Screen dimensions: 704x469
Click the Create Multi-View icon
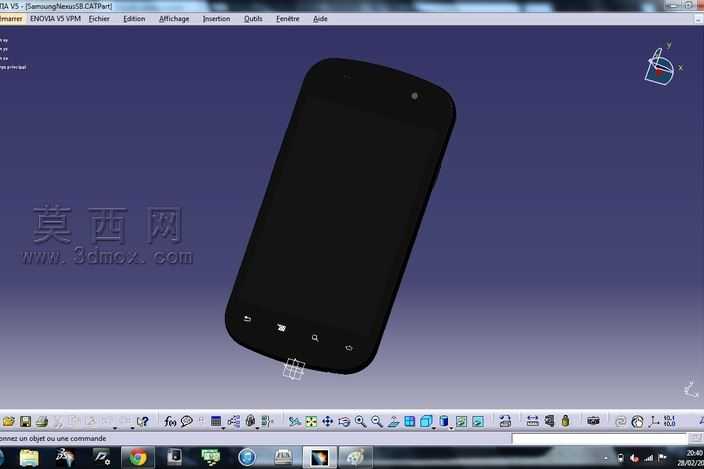click(x=409, y=421)
